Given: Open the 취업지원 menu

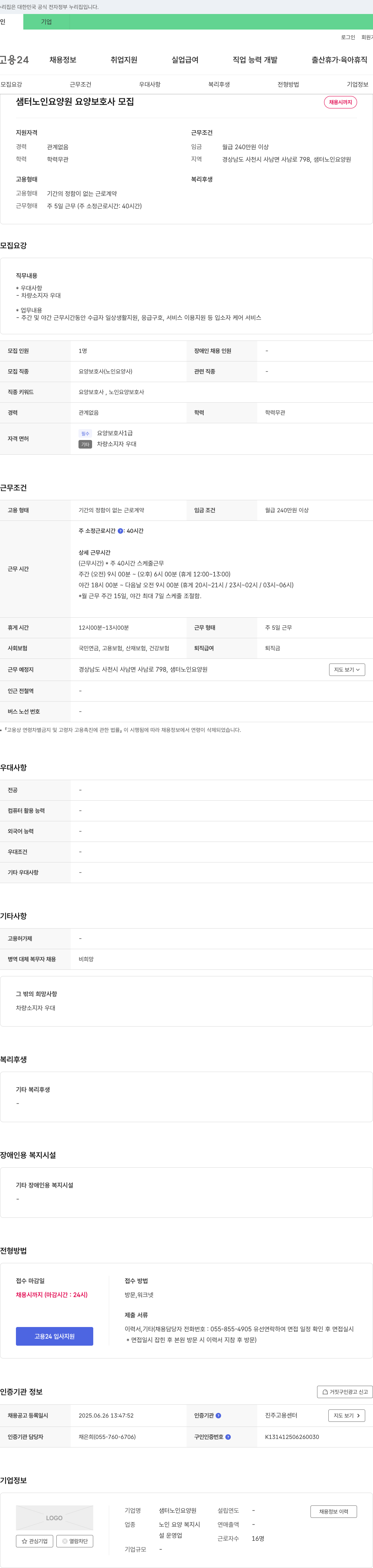Looking at the screenshot, I should [124, 59].
